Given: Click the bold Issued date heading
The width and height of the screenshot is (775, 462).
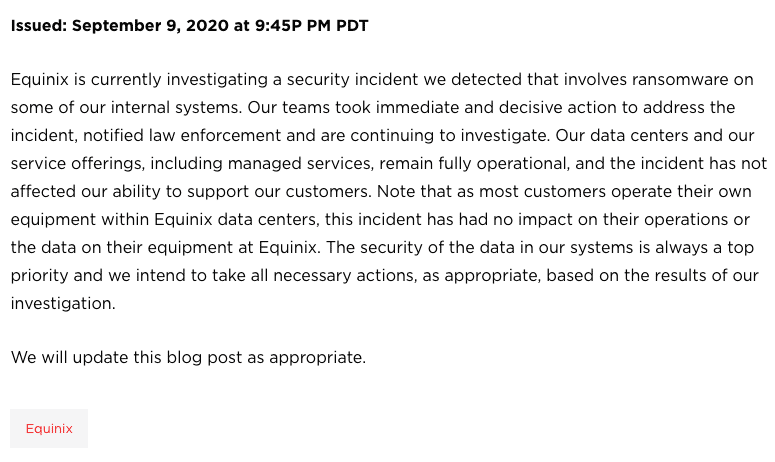Looking at the screenshot, I should (x=189, y=26).
